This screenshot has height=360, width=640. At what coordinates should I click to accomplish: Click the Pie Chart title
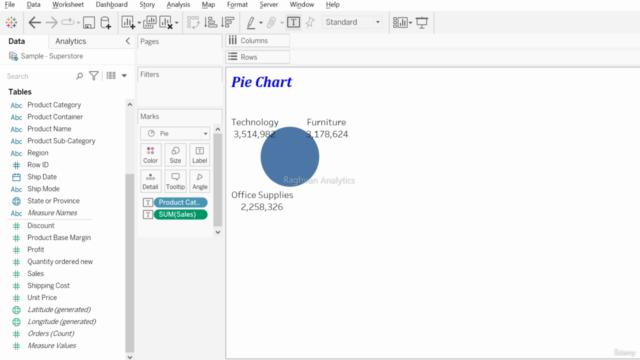tap(262, 82)
